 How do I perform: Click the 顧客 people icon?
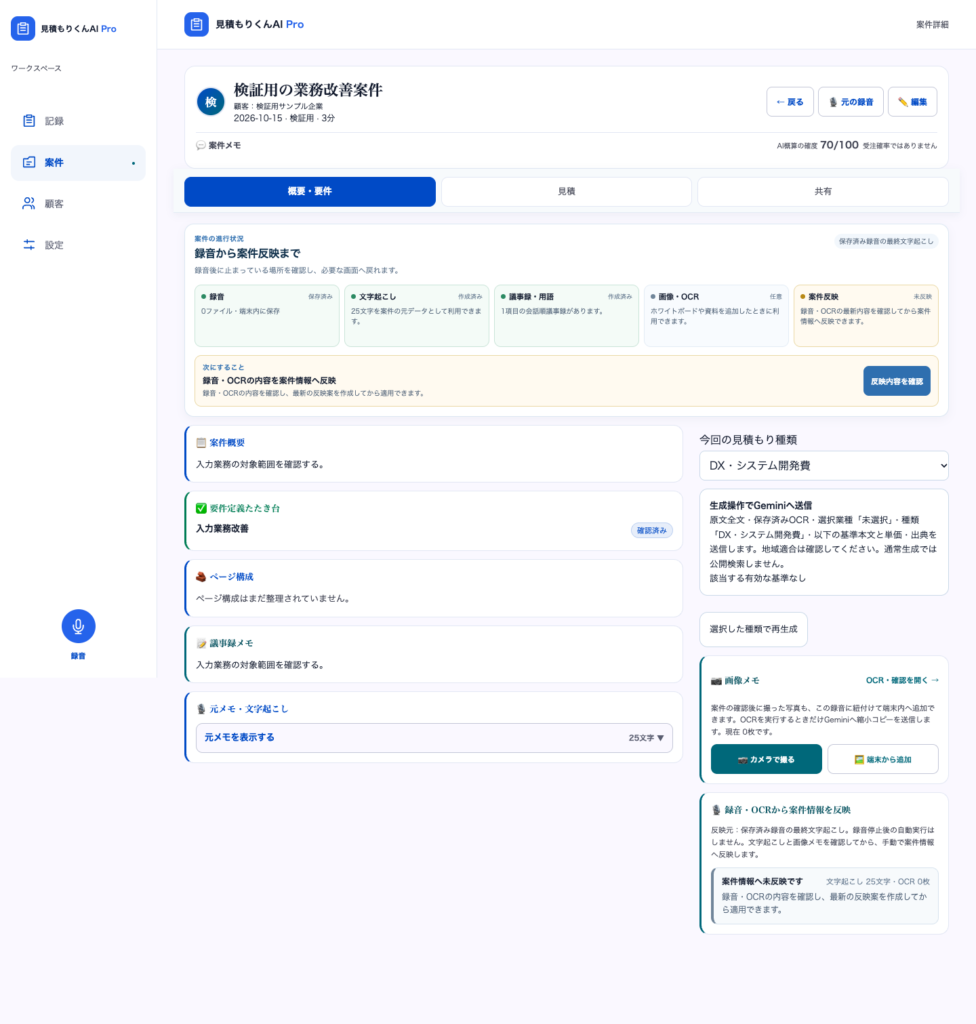point(29,204)
